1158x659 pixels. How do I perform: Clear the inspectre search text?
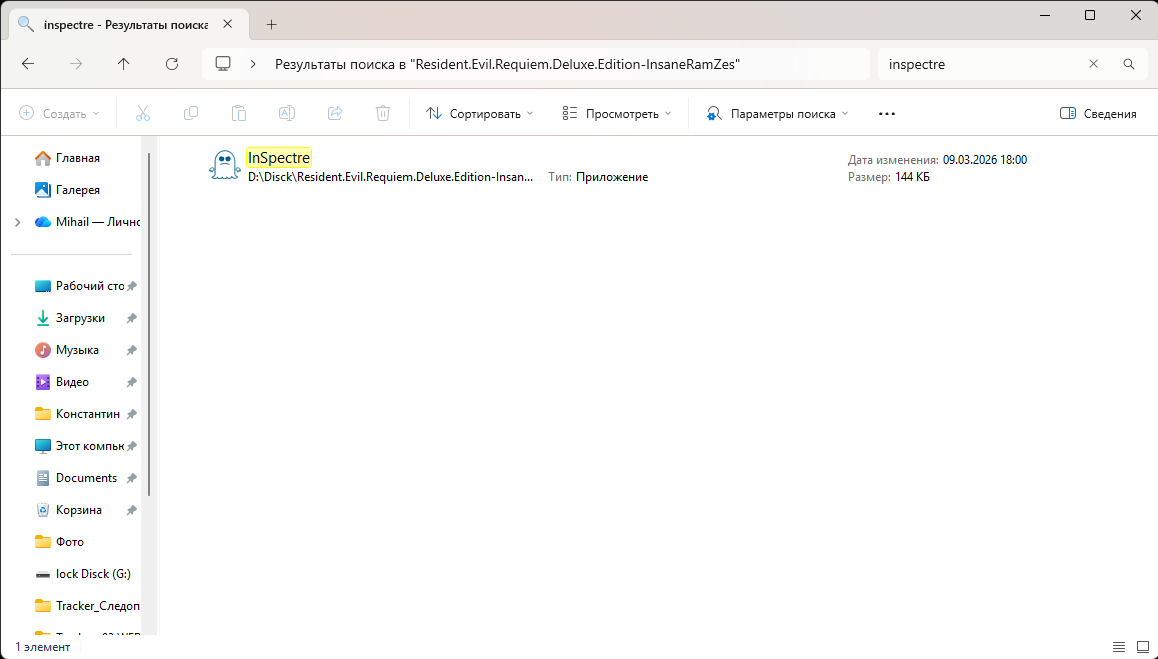(x=1093, y=64)
